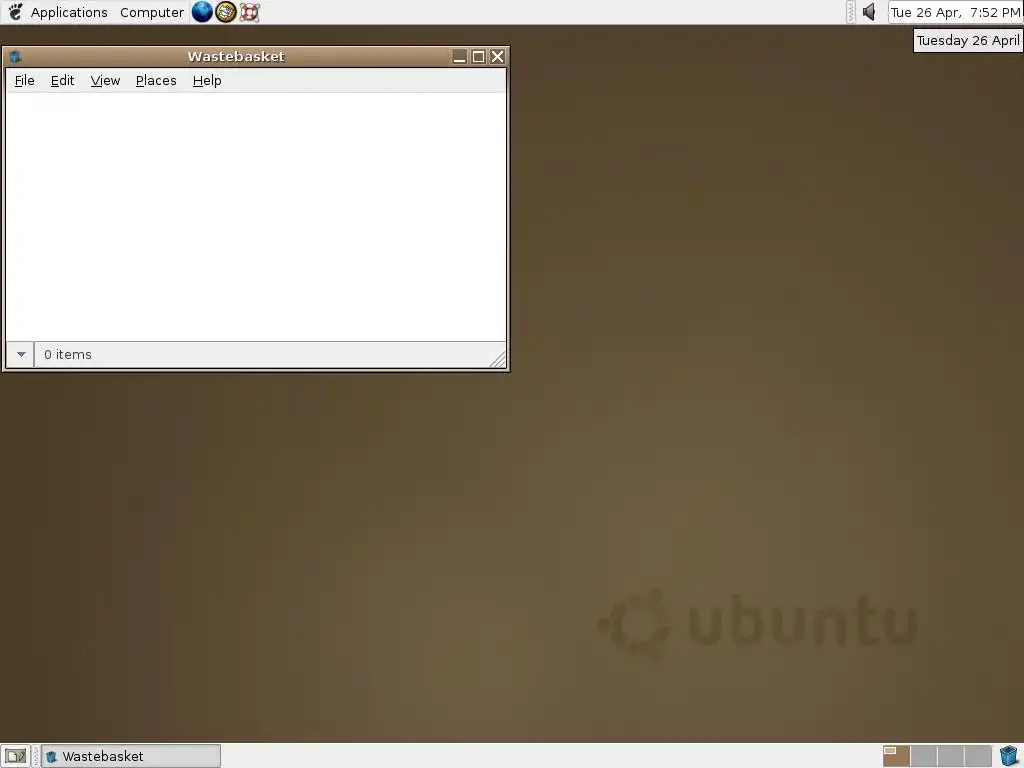Switch to the second workspace
Viewport: 1024px width, 768px height.
[923, 756]
